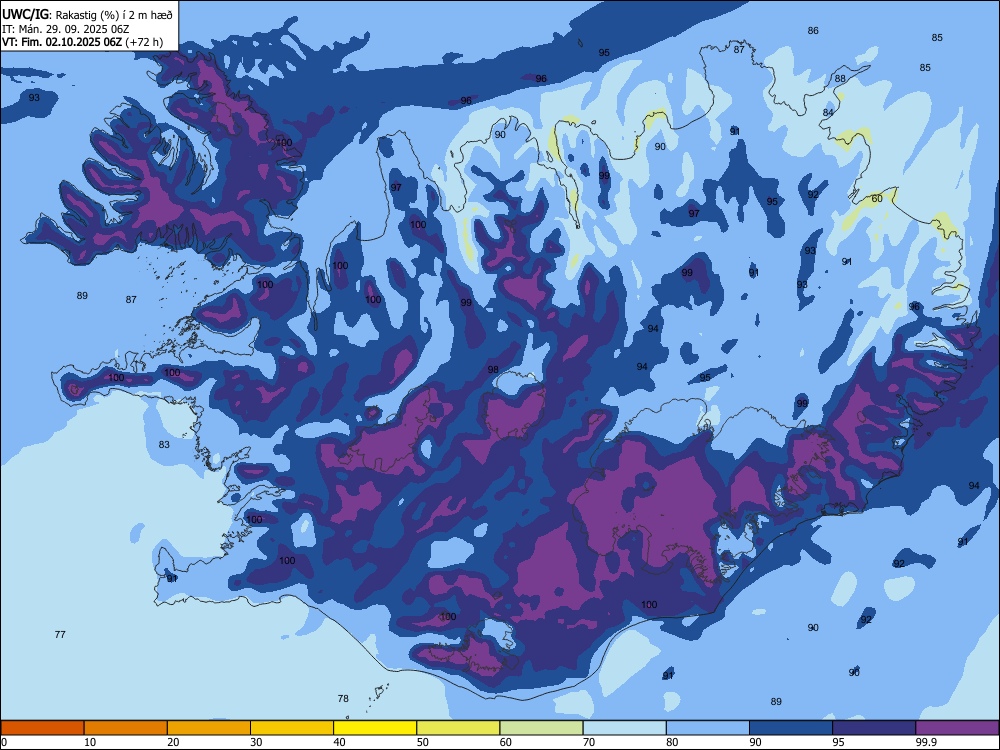Click the orange 10–20 legend swatch
The height and width of the screenshot is (750, 1000).
click(126, 728)
